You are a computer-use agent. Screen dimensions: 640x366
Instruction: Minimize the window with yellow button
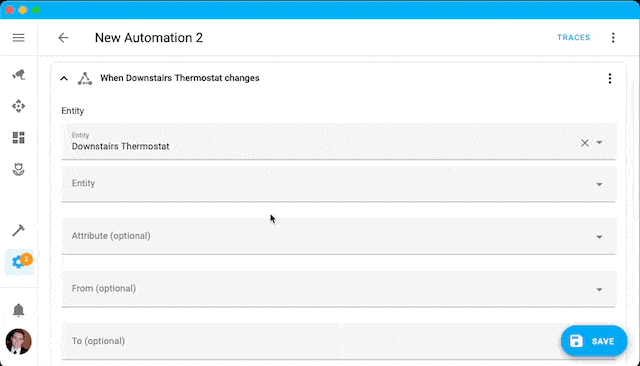coord(23,10)
